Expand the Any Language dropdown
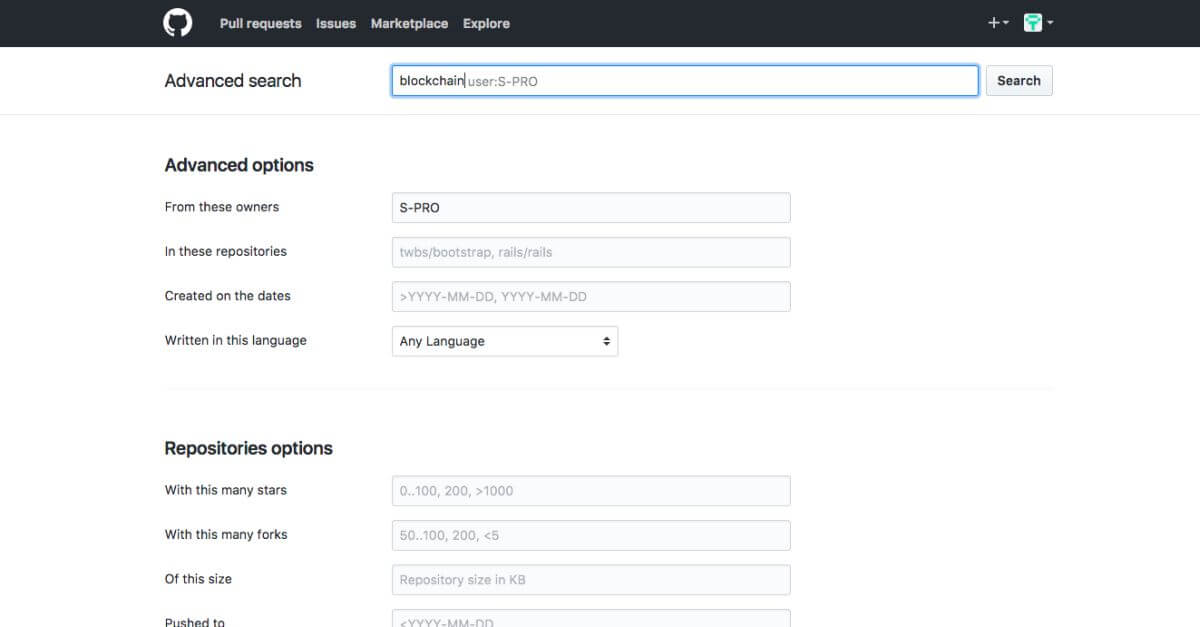 pyautogui.click(x=504, y=341)
